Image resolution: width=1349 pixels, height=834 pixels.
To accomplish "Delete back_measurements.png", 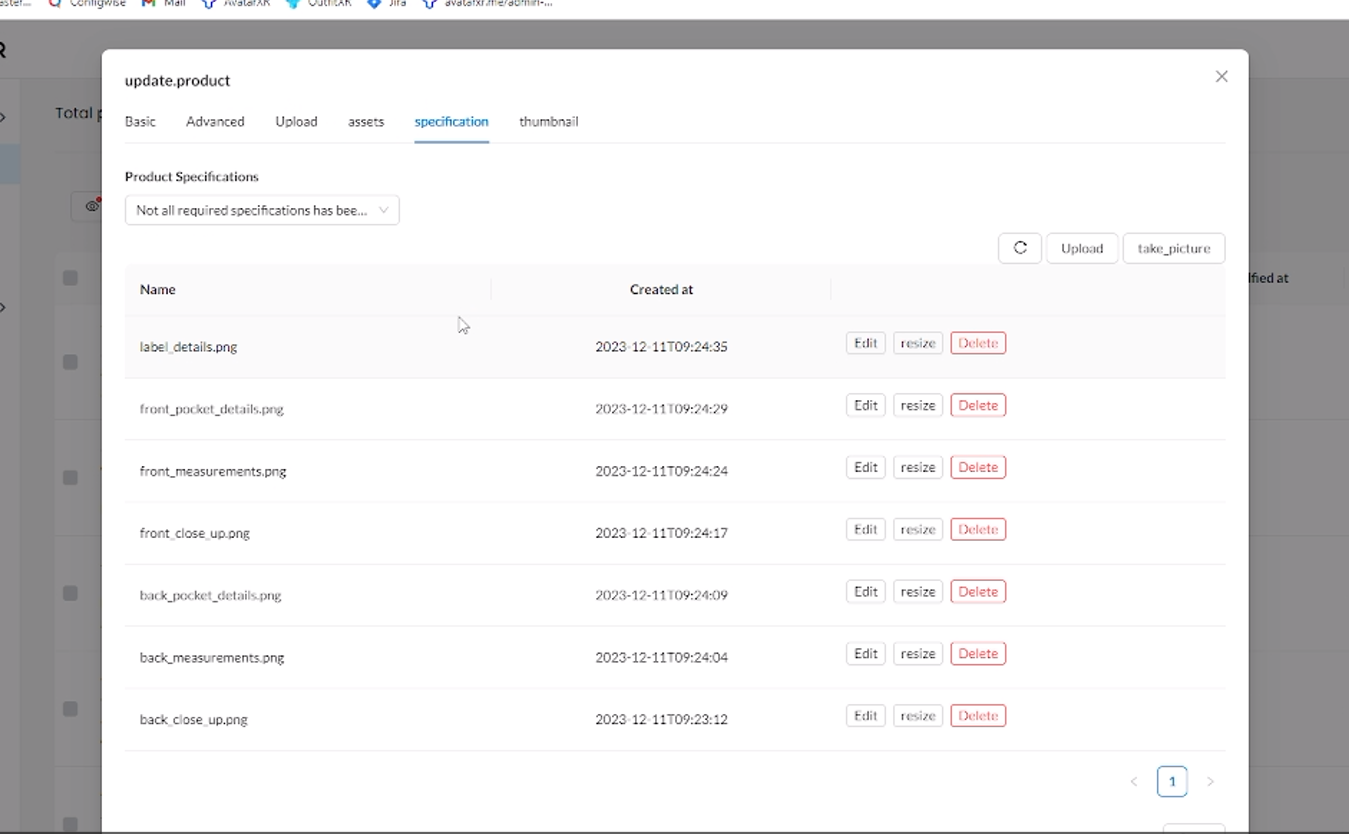I will tap(978, 653).
